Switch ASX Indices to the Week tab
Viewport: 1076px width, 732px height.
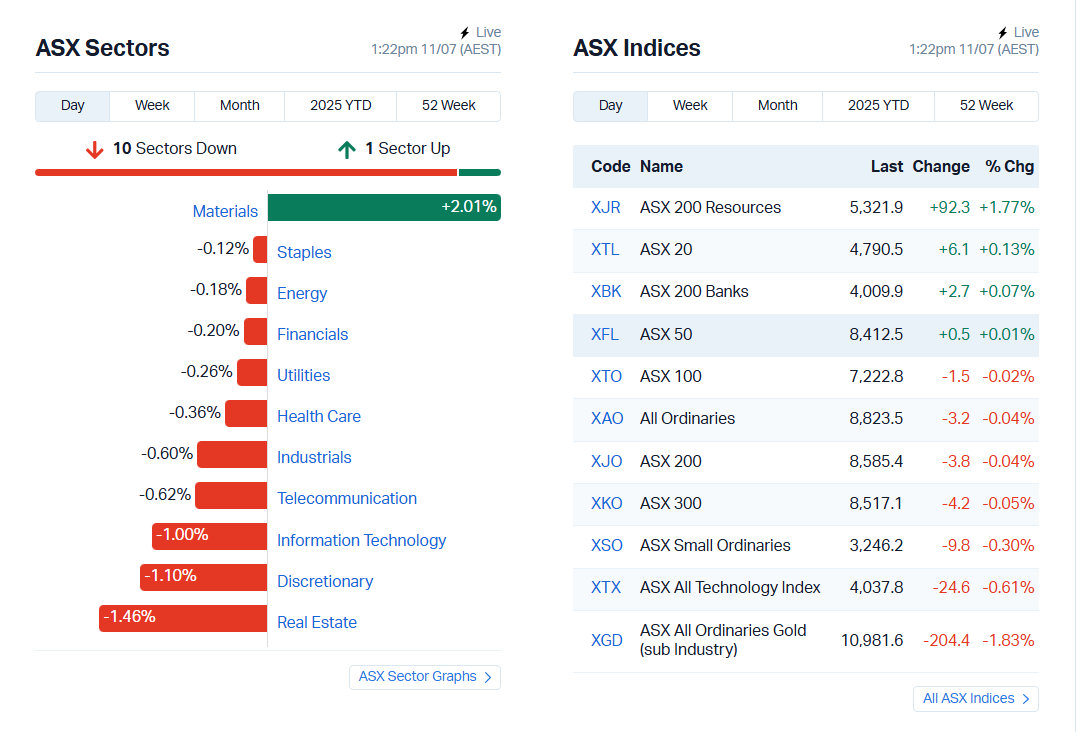[x=690, y=106]
